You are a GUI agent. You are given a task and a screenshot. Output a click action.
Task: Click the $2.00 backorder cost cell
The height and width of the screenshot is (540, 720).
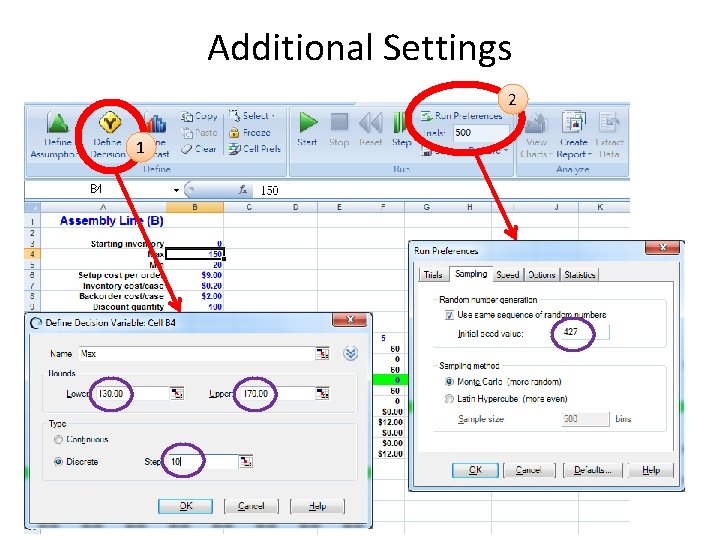click(x=195, y=296)
